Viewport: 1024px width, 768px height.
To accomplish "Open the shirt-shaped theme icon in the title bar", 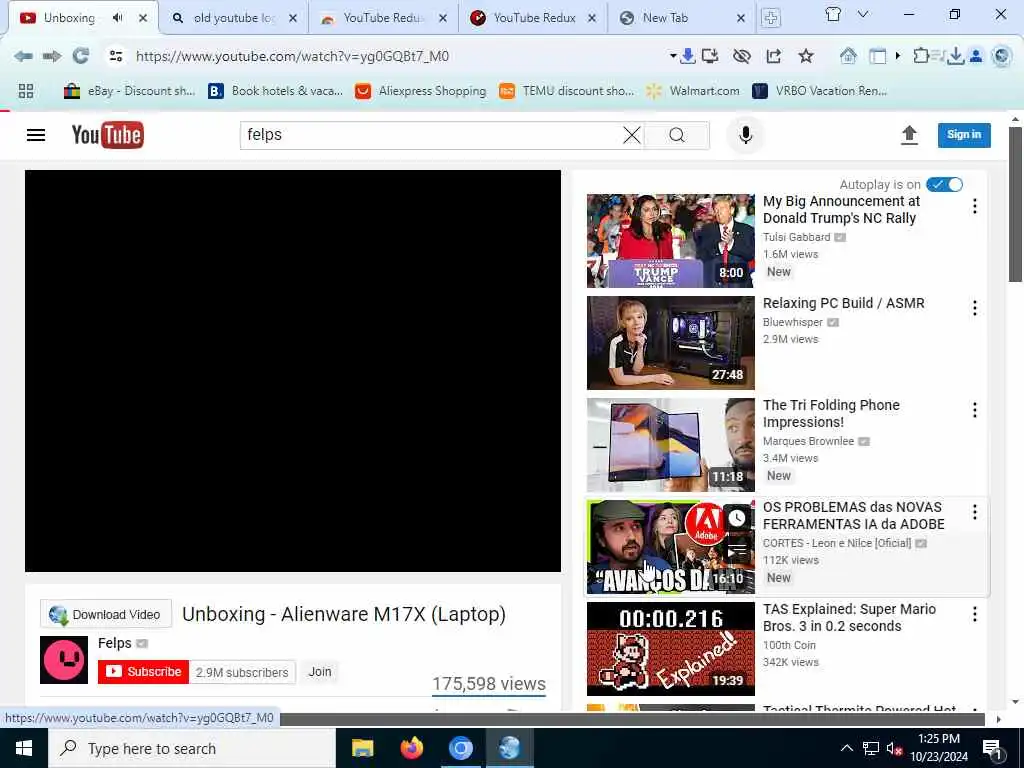I will point(833,14).
